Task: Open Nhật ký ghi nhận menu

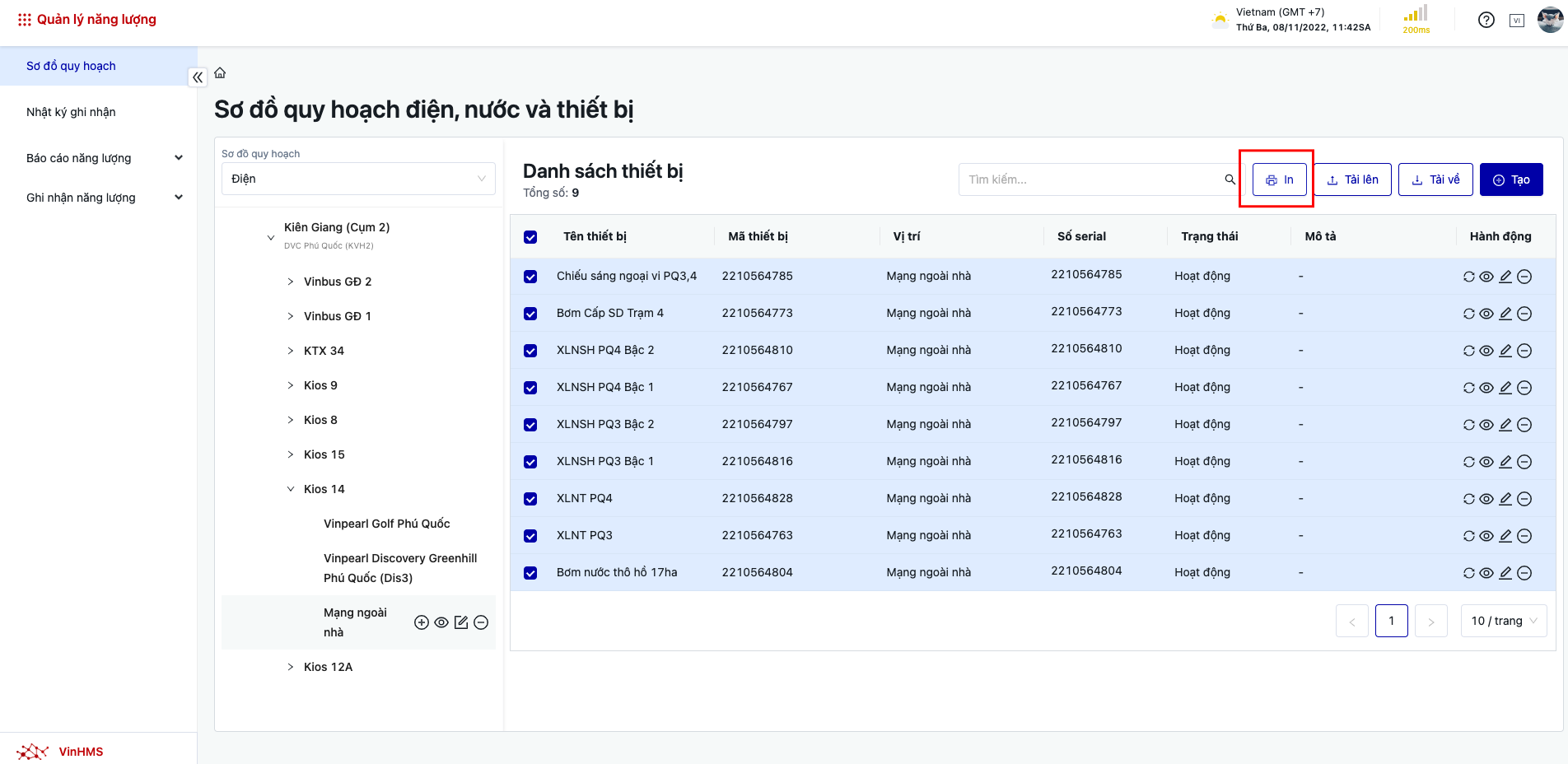Action: tap(71, 112)
